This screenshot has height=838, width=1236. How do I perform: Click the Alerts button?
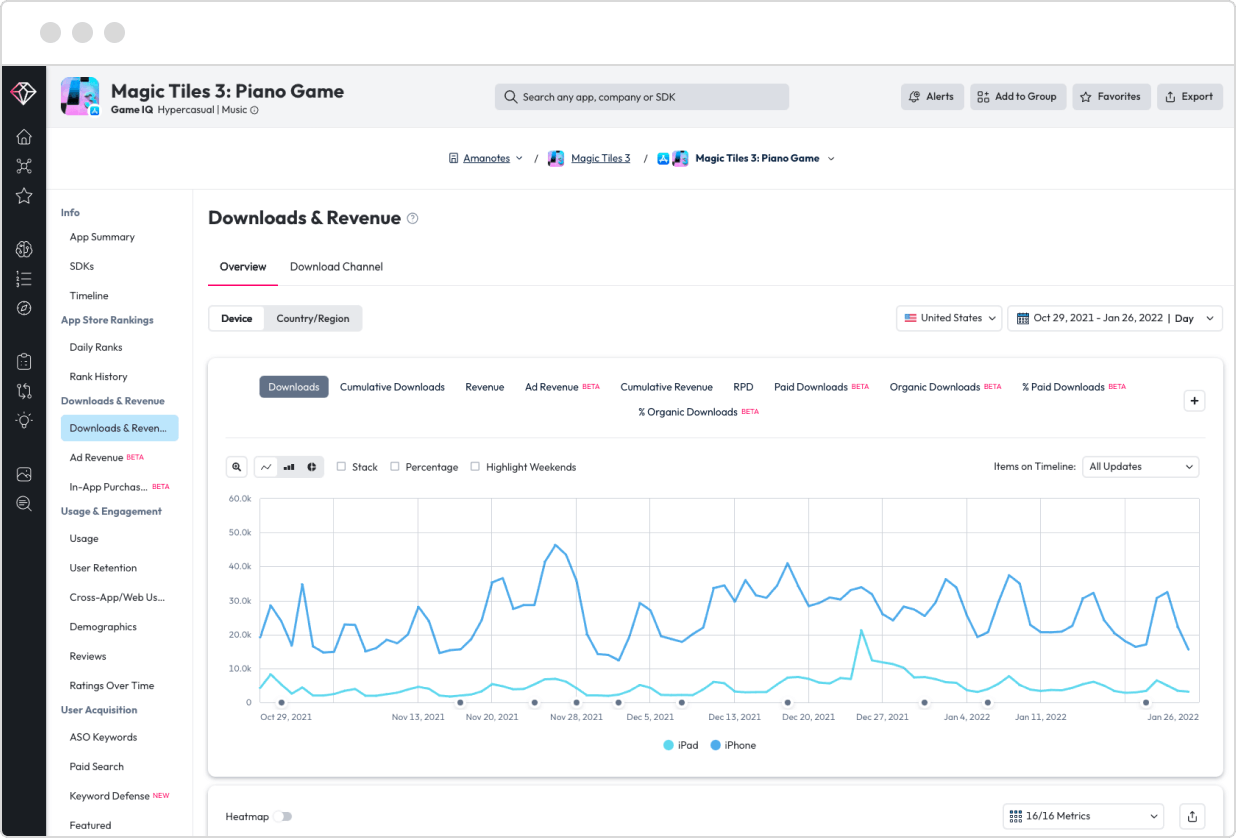point(933,97)
